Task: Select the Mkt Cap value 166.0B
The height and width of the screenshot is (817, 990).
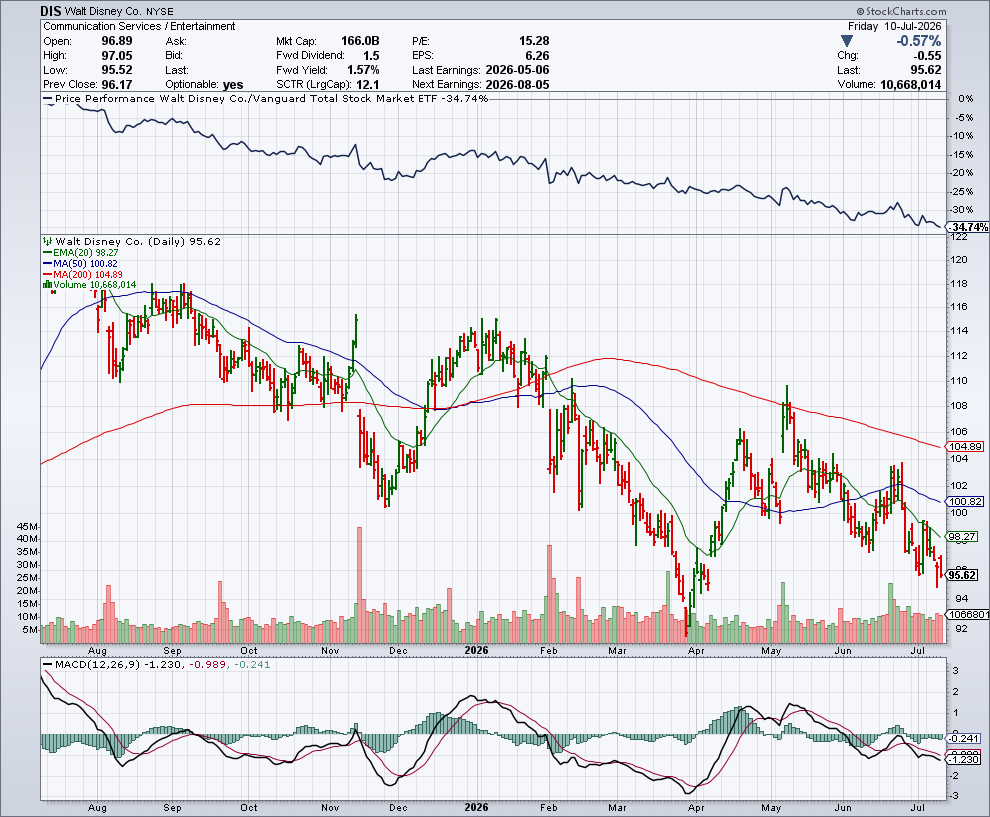Action: pyautogui.click(x=361, y=41)
